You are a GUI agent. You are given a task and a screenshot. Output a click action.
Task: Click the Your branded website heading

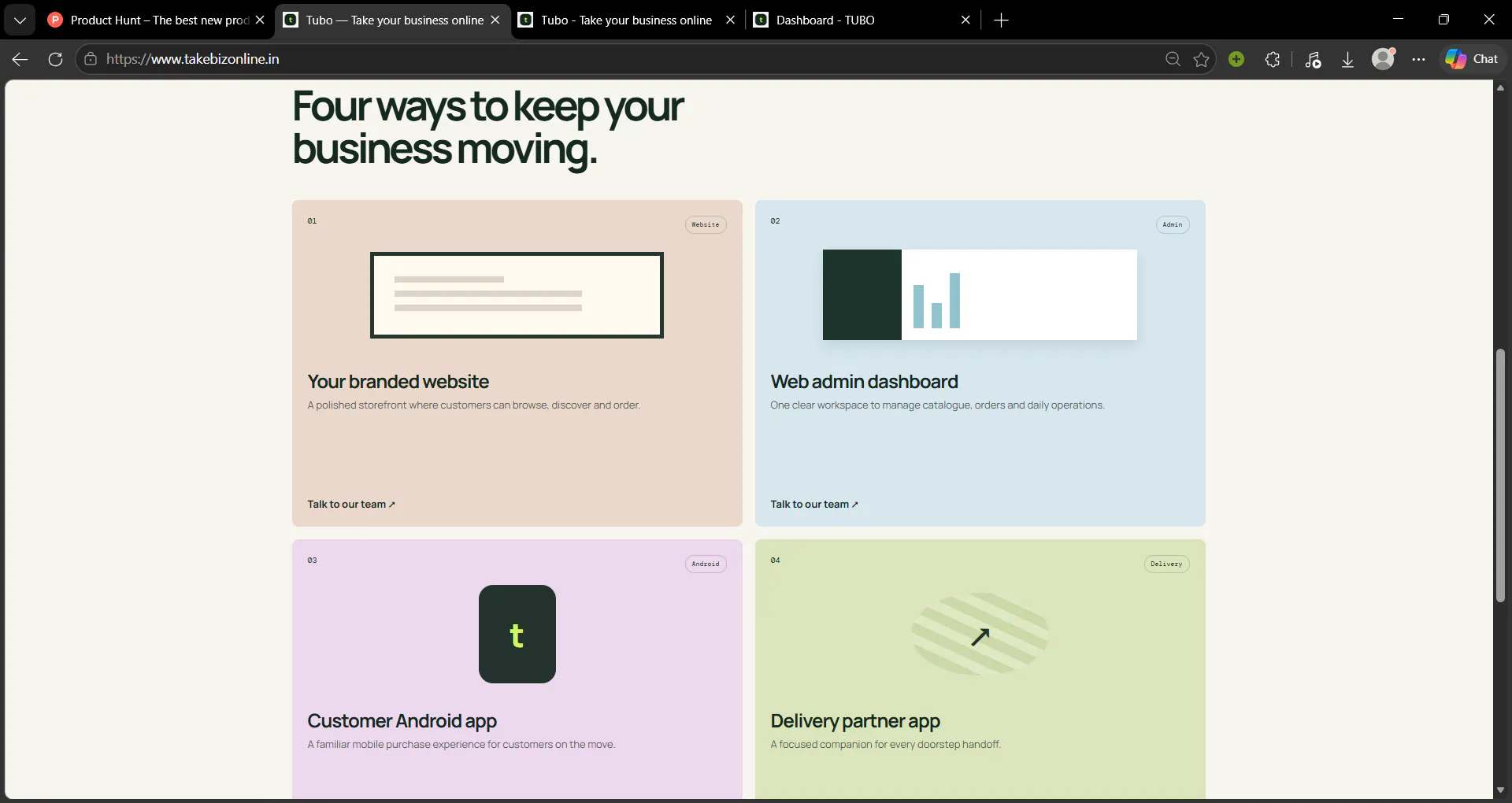pyautogui.click(x=398, y=382)
